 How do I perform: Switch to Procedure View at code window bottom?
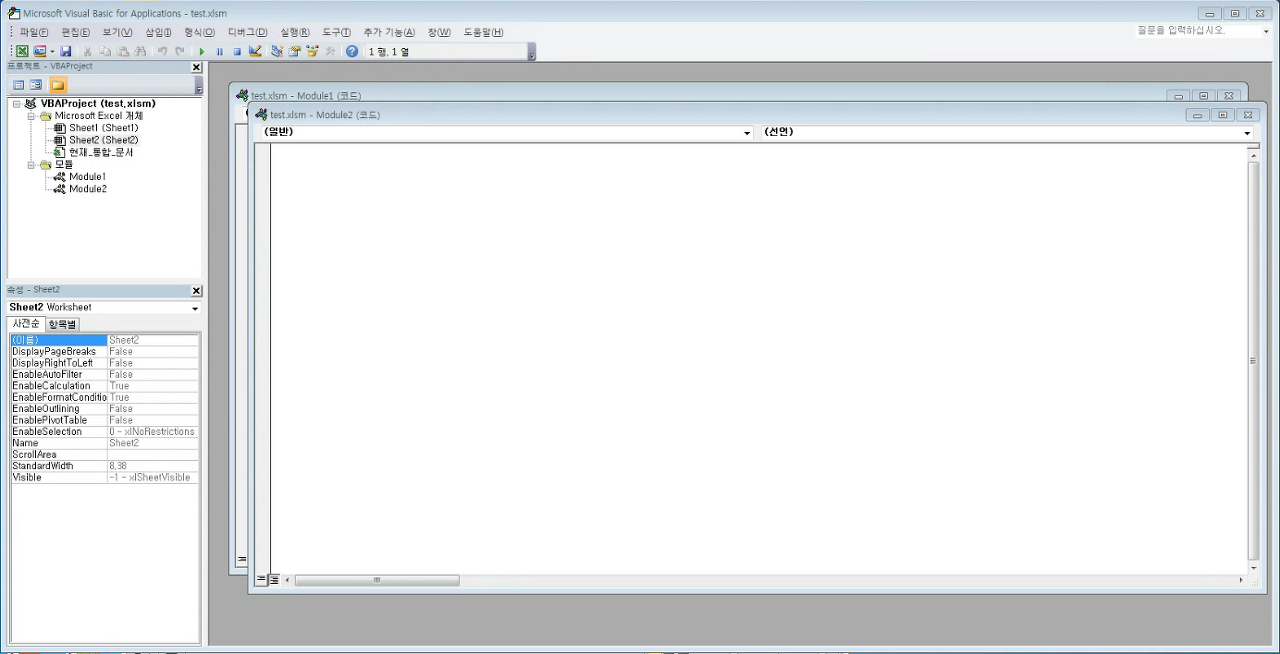tap(261, 579)
